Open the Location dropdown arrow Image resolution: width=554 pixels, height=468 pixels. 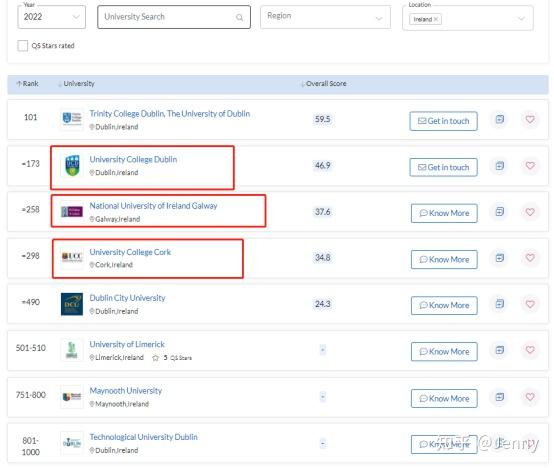coord(521,19)
